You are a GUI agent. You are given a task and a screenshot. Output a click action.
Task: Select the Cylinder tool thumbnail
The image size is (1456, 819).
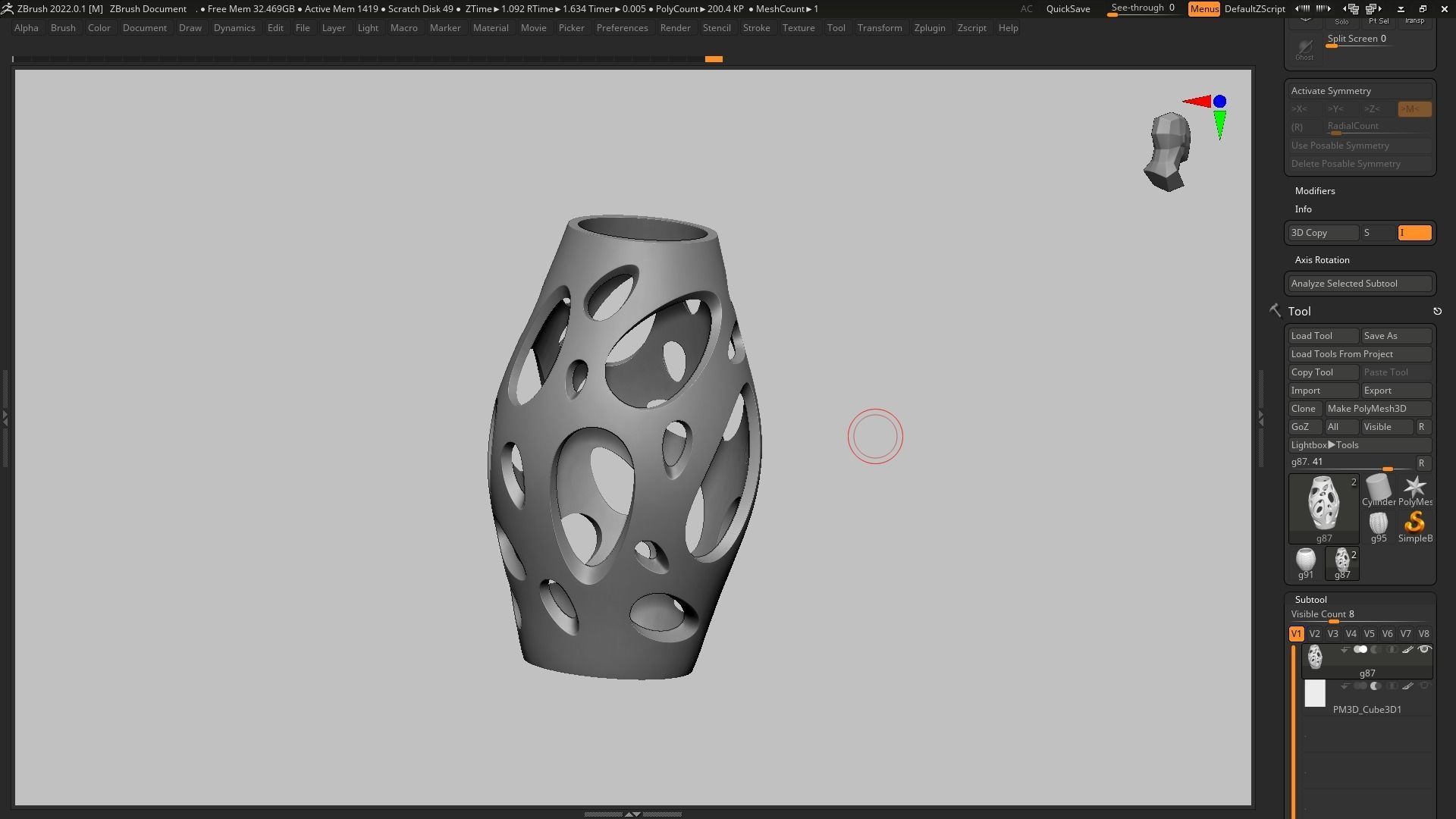click(1378, 491)
